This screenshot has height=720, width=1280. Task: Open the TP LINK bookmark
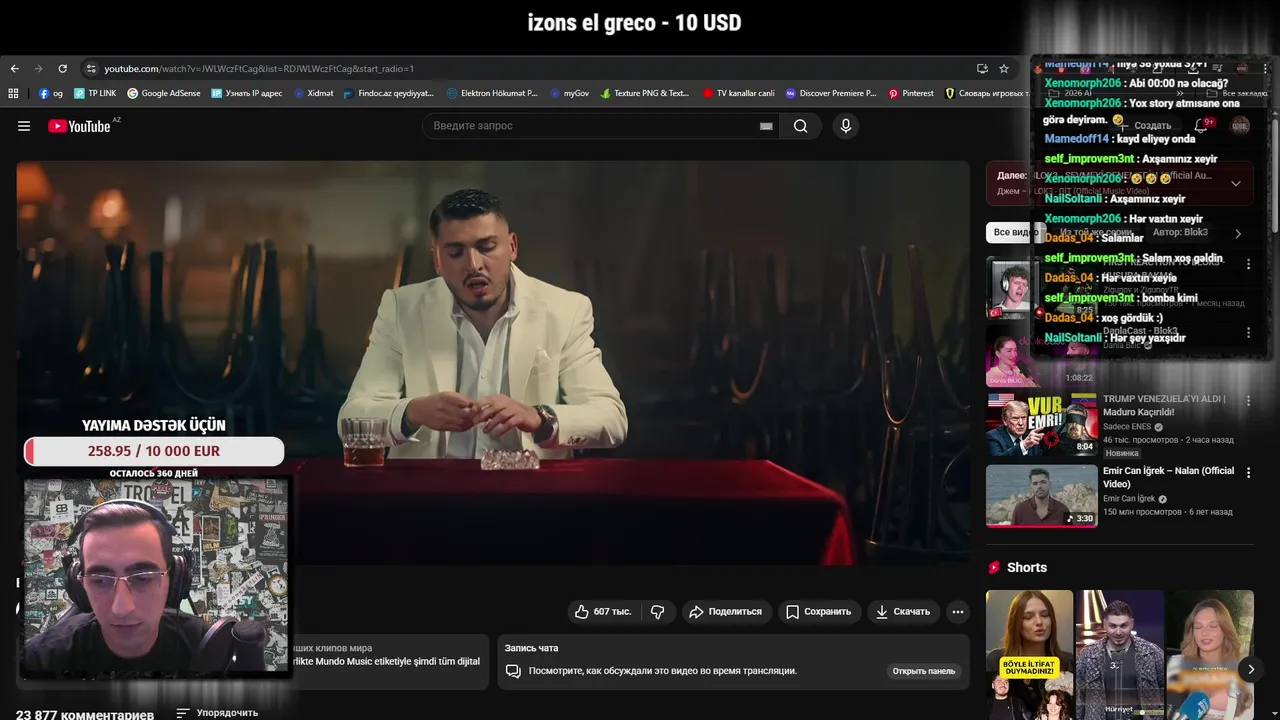coord(95,93)
